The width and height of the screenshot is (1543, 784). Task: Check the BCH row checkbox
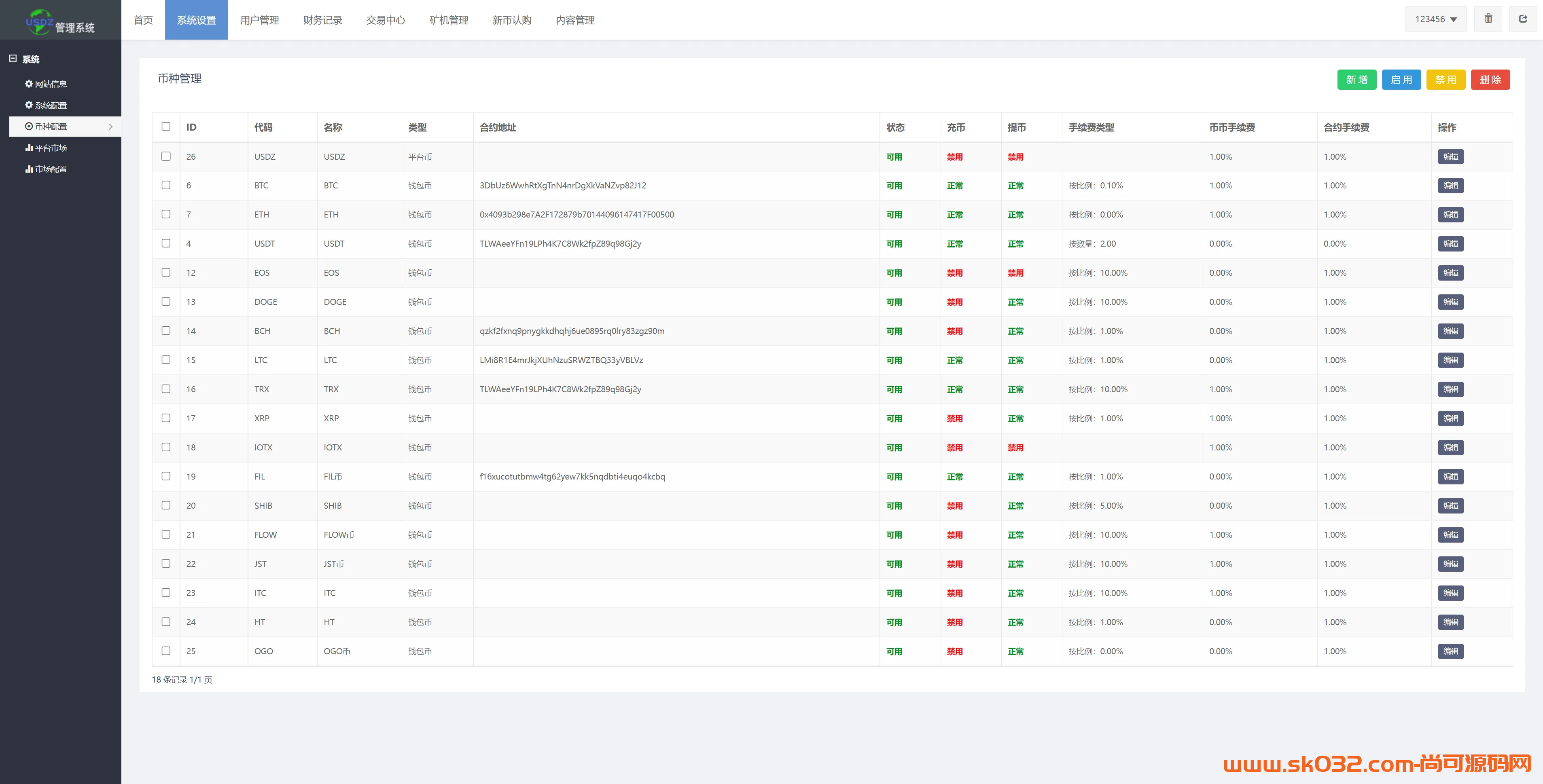166,330
